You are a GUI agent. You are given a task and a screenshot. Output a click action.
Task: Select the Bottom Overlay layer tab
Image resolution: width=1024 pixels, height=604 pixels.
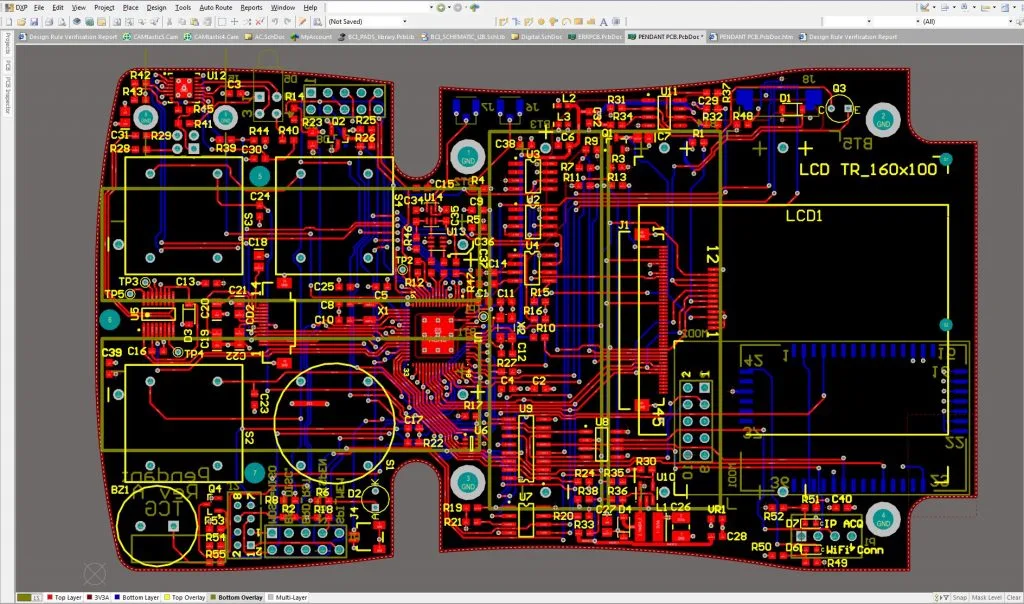point(236,597)
